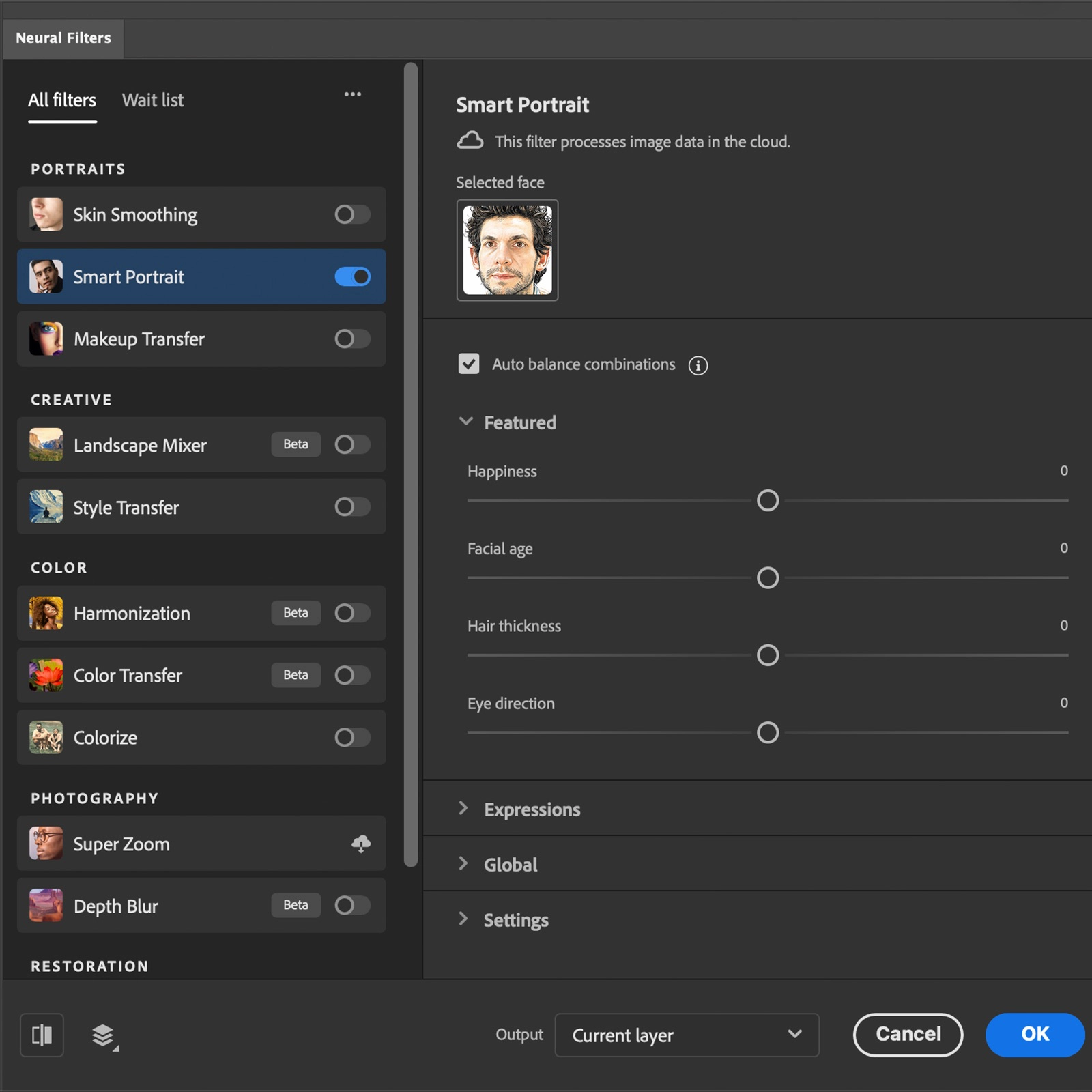Select the detected face thumbnail
Image resolution: width=1092 pixels, height=1092 pixels.
[507, 250]
